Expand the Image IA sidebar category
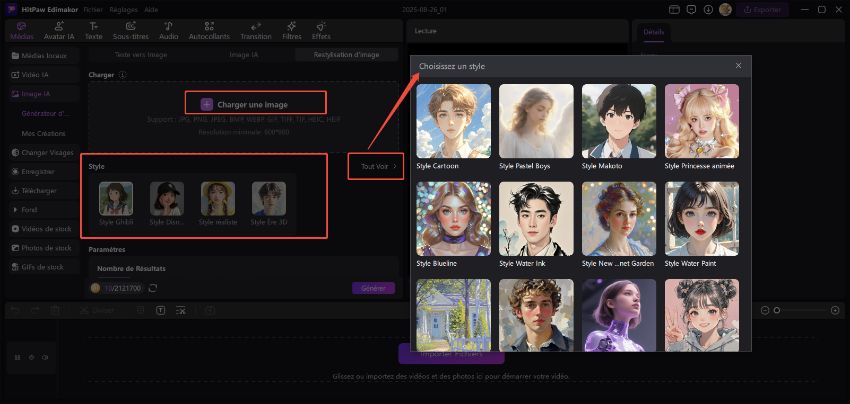Image resolution: width=850 pixels, height=404 pixels. [40, 93]
